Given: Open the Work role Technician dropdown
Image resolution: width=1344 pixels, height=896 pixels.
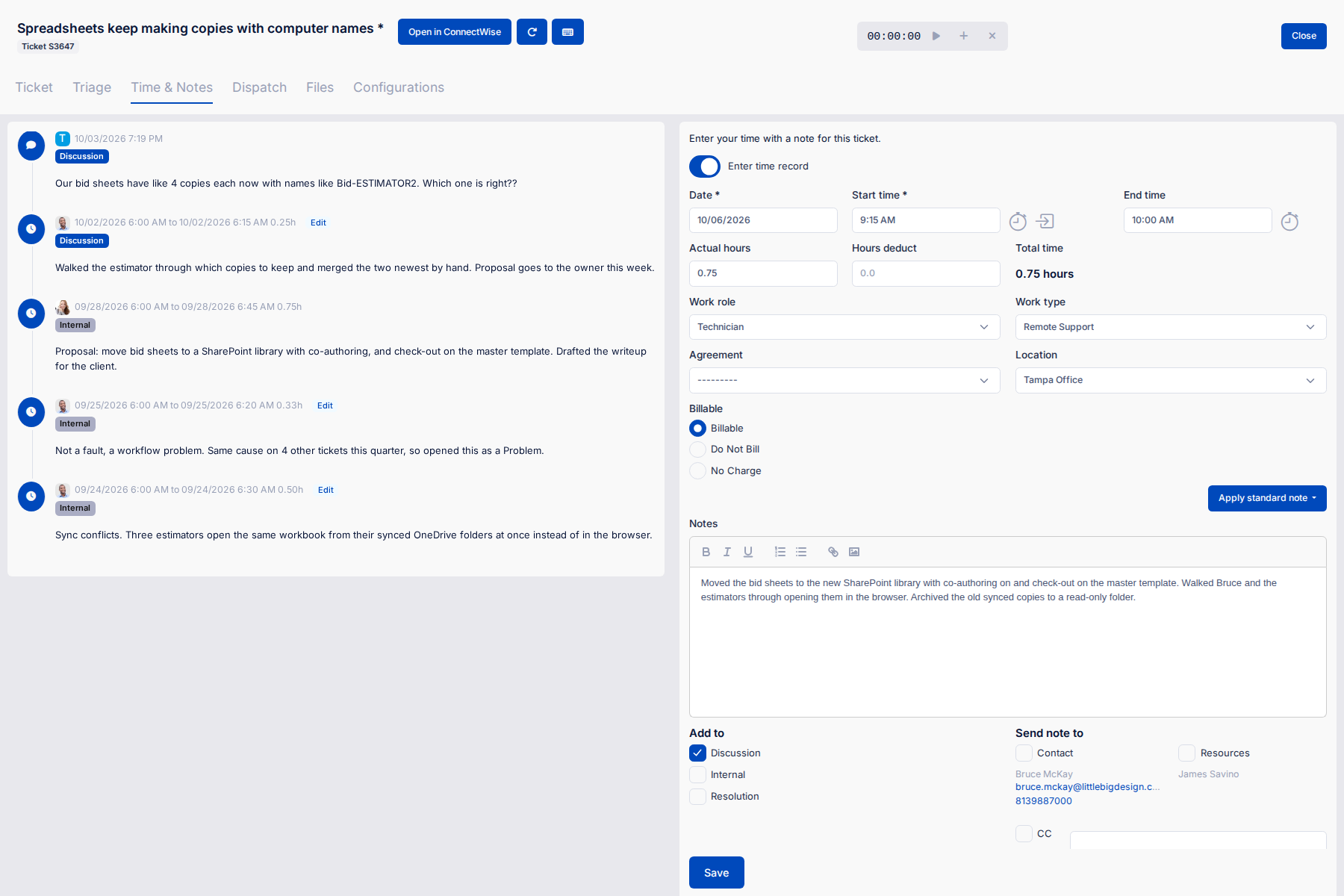Looking at the screenshot, I should 844,327.
